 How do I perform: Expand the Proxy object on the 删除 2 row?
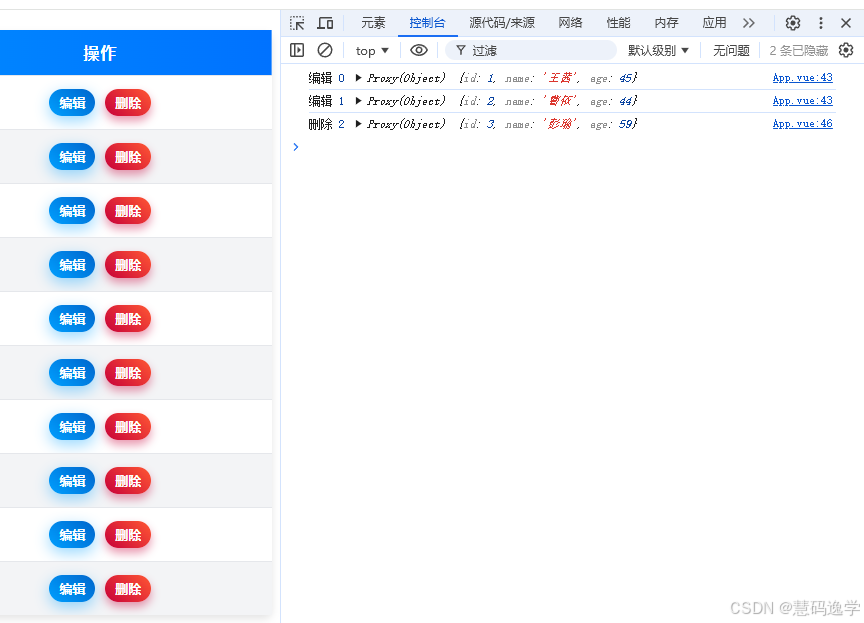(359, 124)
